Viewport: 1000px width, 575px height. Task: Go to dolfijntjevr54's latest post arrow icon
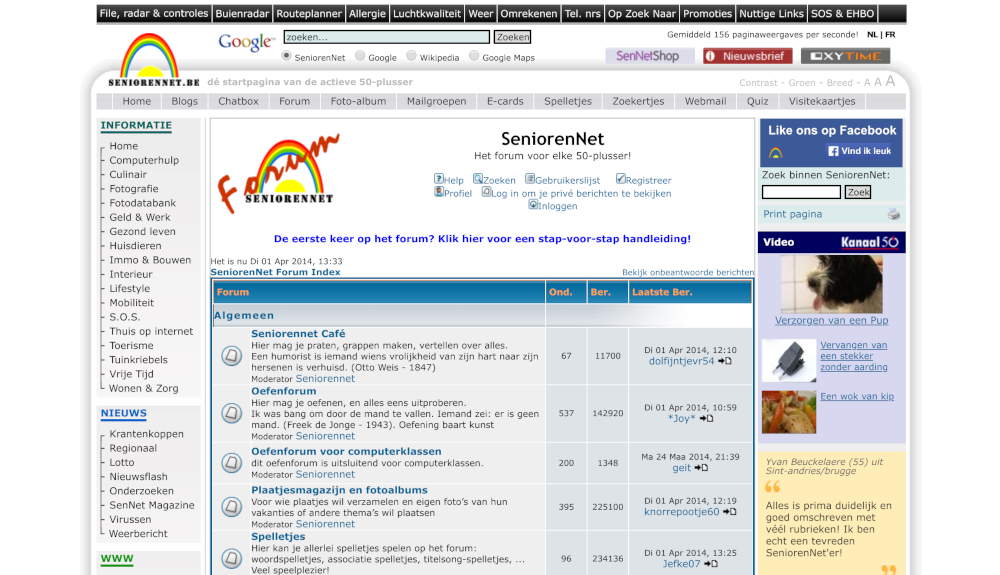pyautogui.click(x=725, y=361)
